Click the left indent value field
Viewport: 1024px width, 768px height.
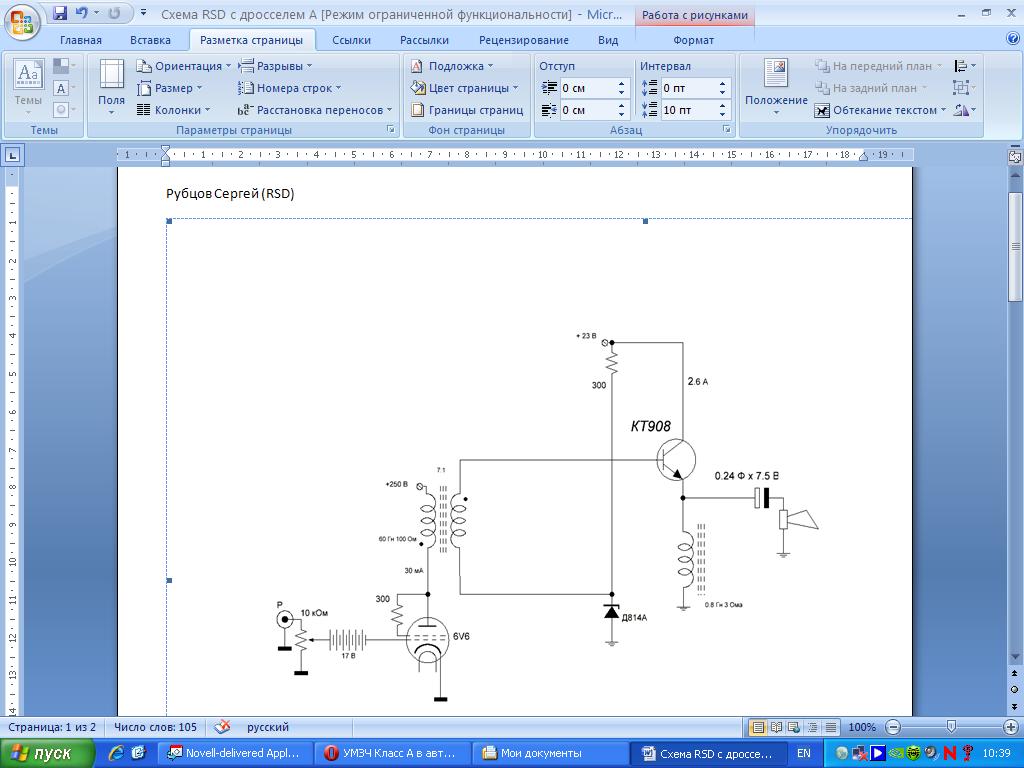(x=588, y=88)
